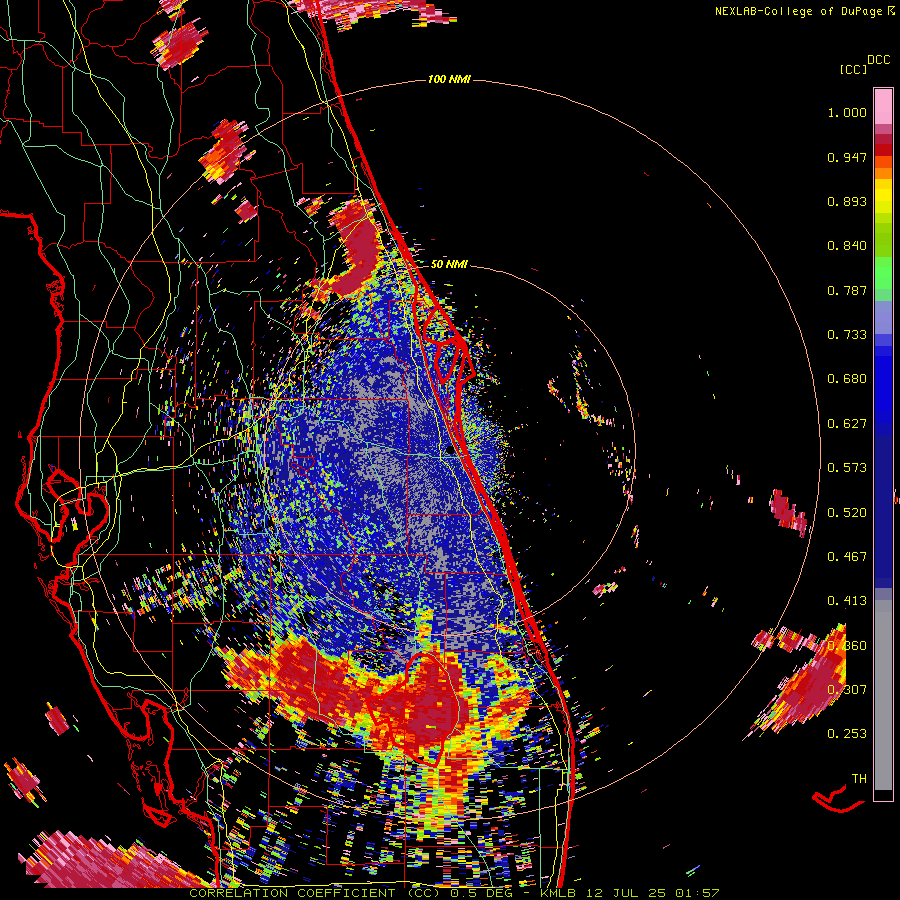Screen dimensions: 900x900
Task: Click the "100 NMI" range ring label
Action: click(449, 79)
